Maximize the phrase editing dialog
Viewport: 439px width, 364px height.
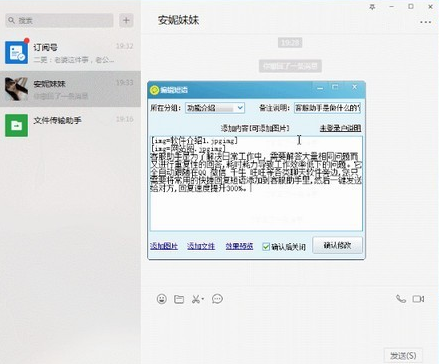(x=335, y=87)
